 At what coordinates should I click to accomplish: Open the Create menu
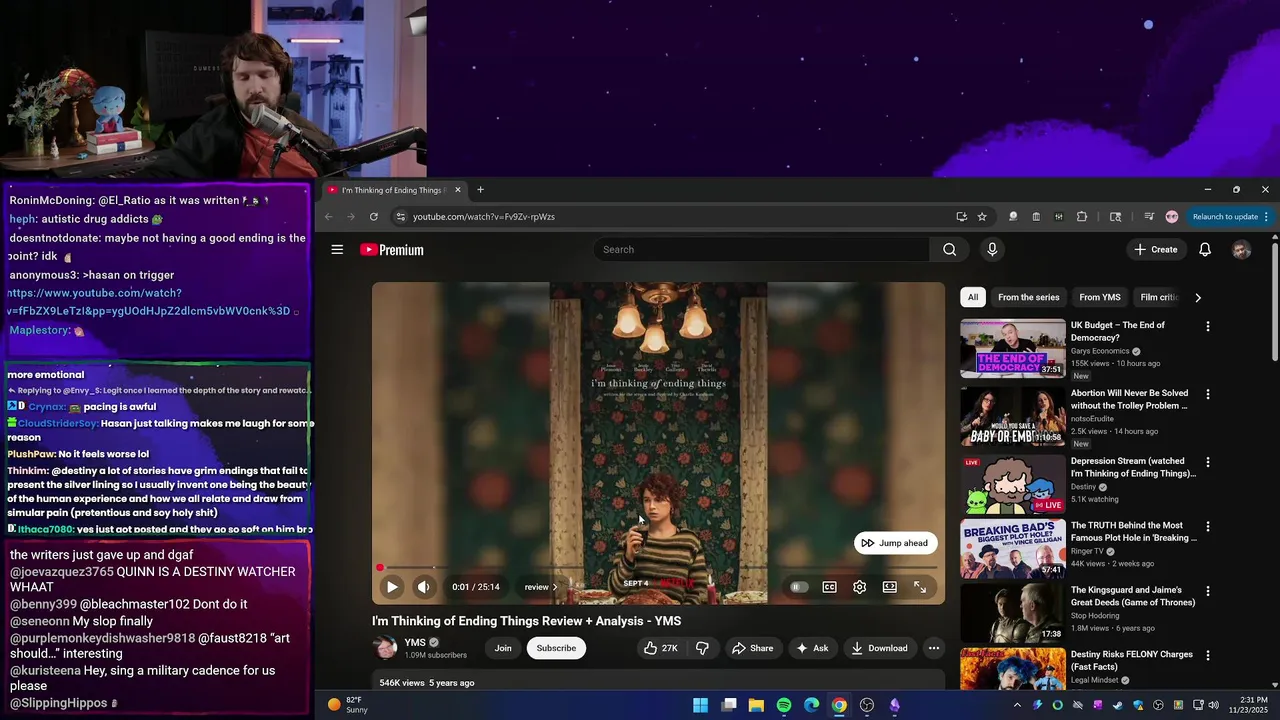pos(1156,250)
